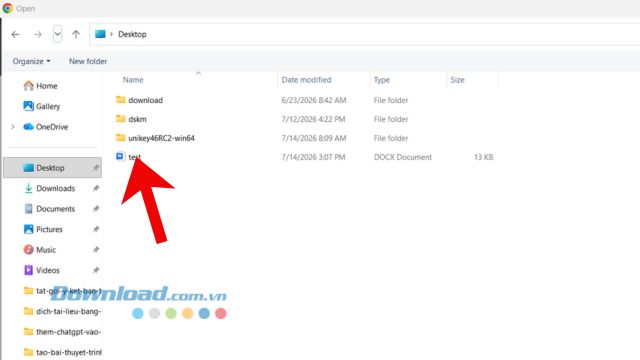The width and height of the screenshot is (640, 360).
Task: Click the OneDrive cloud icon
Action: coord(28,127)
